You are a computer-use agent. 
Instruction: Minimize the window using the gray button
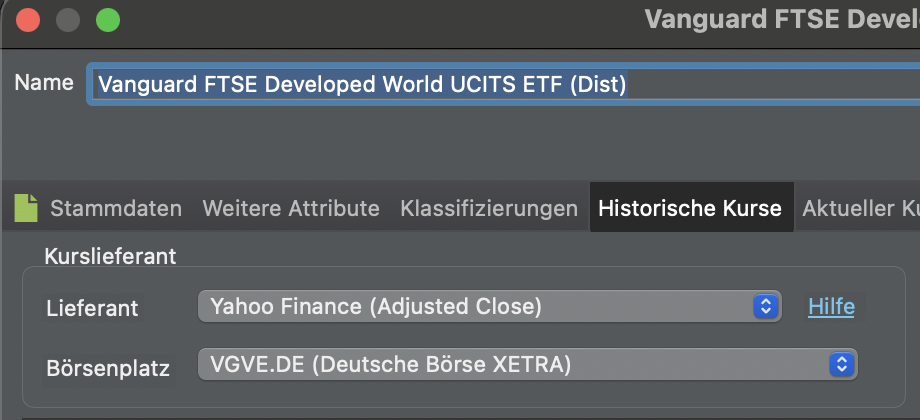tap(67, 19)
